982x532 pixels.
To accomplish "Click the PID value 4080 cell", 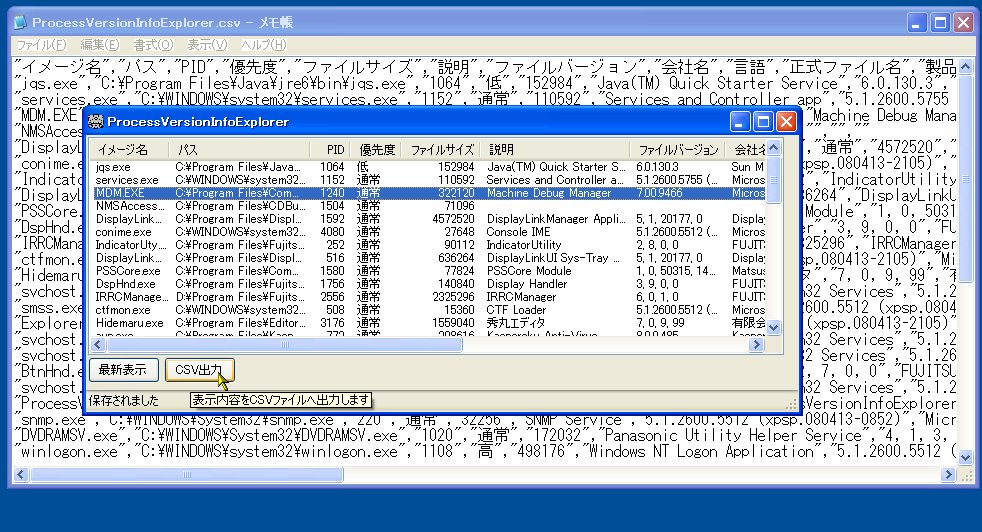I will (x=332, y=232).
